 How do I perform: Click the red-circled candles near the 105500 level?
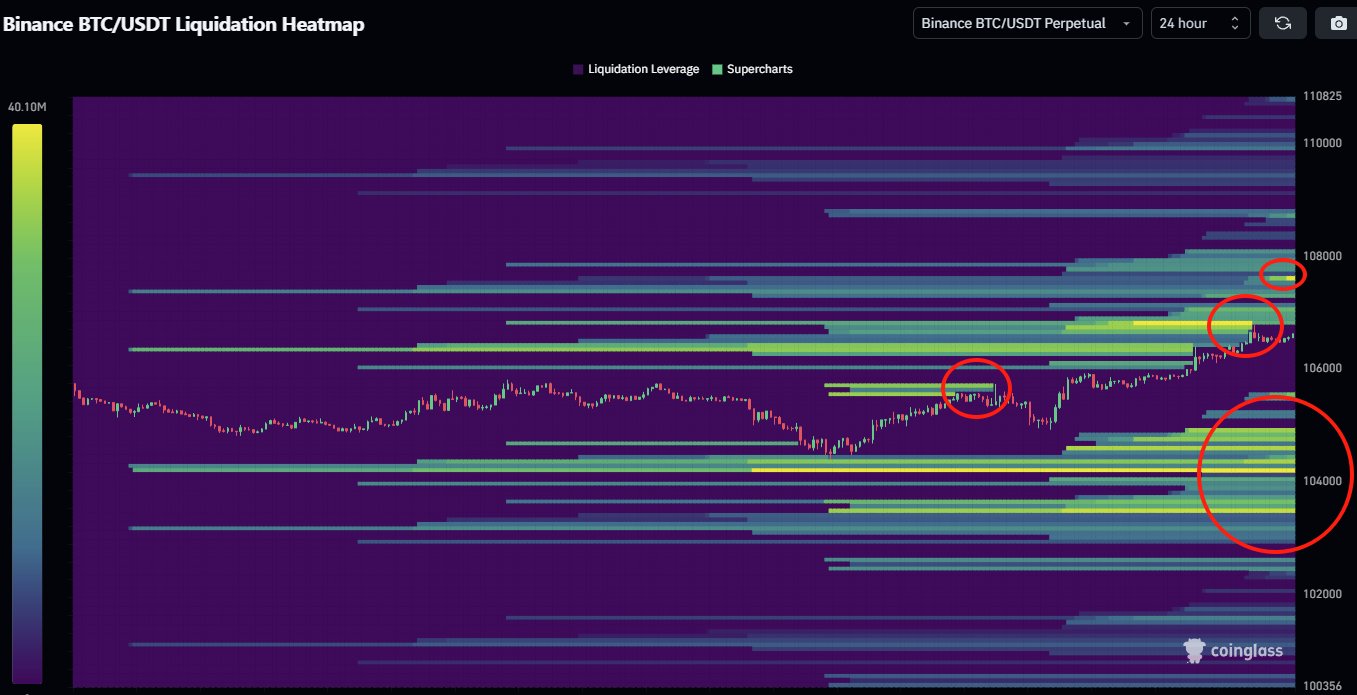[x=975, y=387]
